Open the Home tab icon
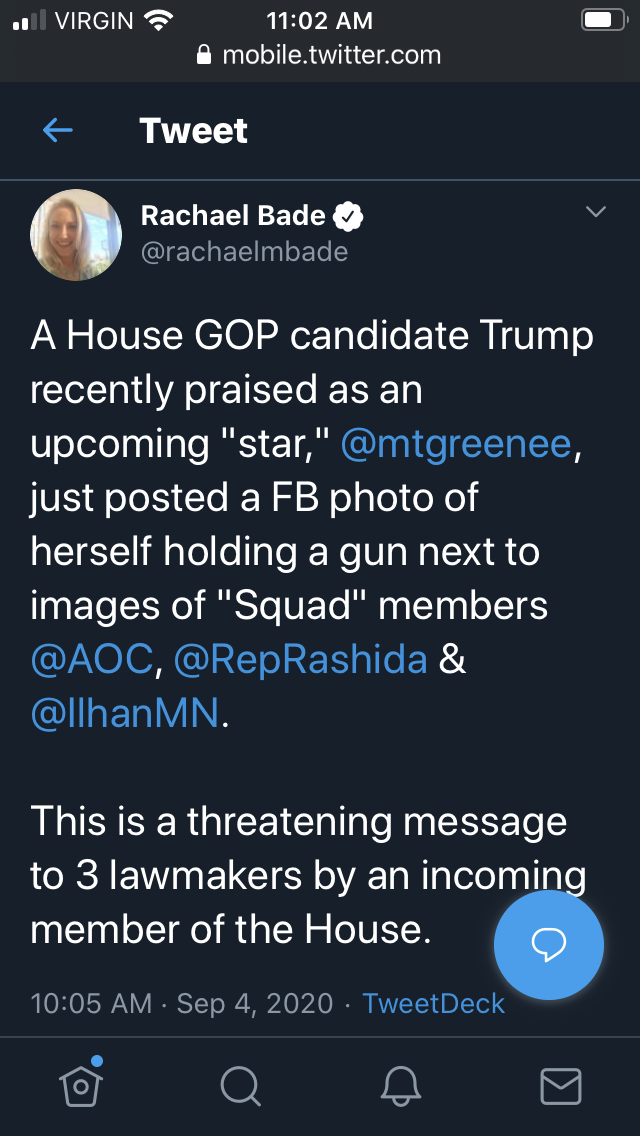Image resolution: width=640 pixels, height=1136 pixels. tap(82, 1083)
